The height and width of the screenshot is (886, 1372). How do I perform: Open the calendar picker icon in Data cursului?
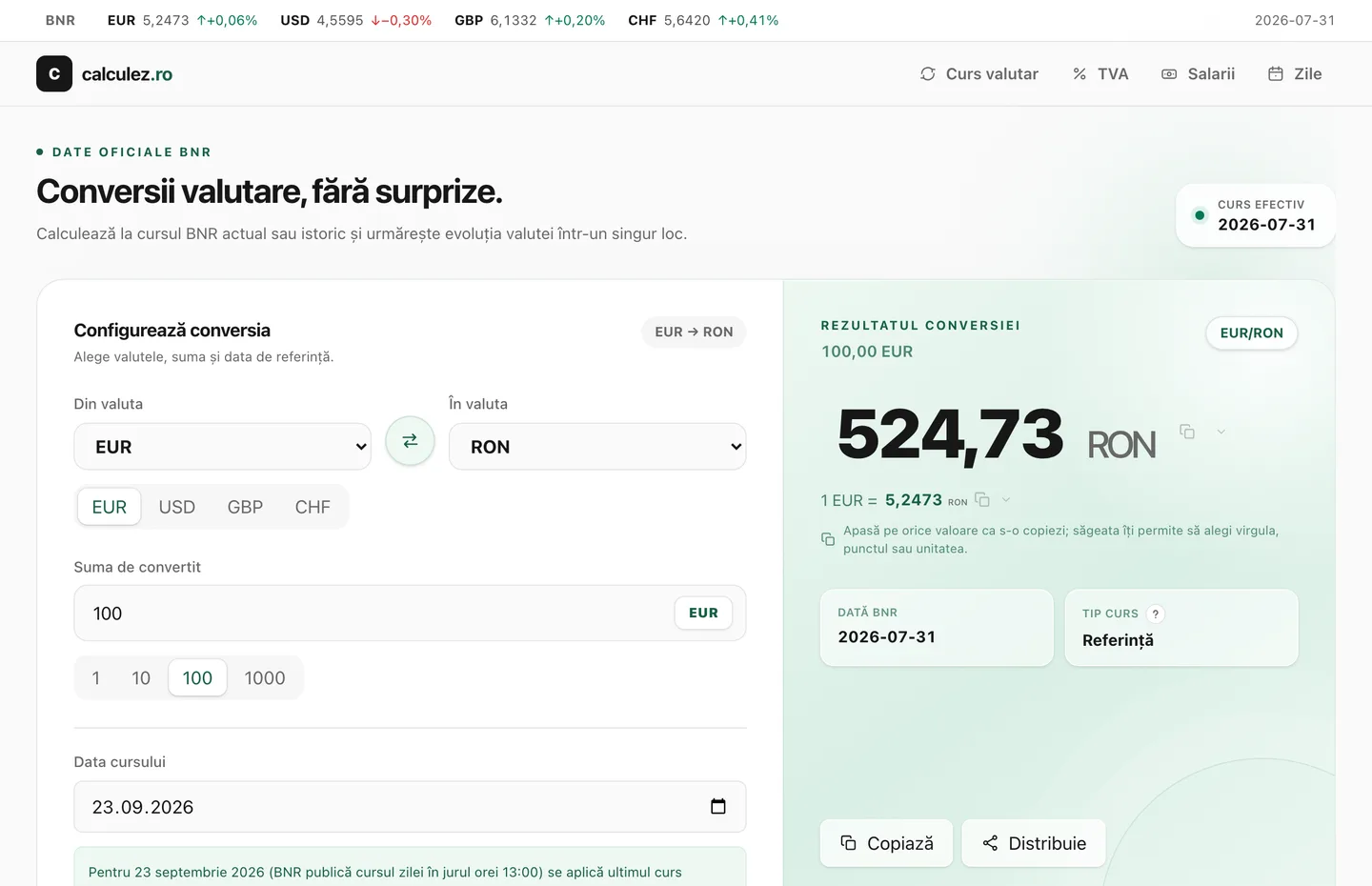718,806
